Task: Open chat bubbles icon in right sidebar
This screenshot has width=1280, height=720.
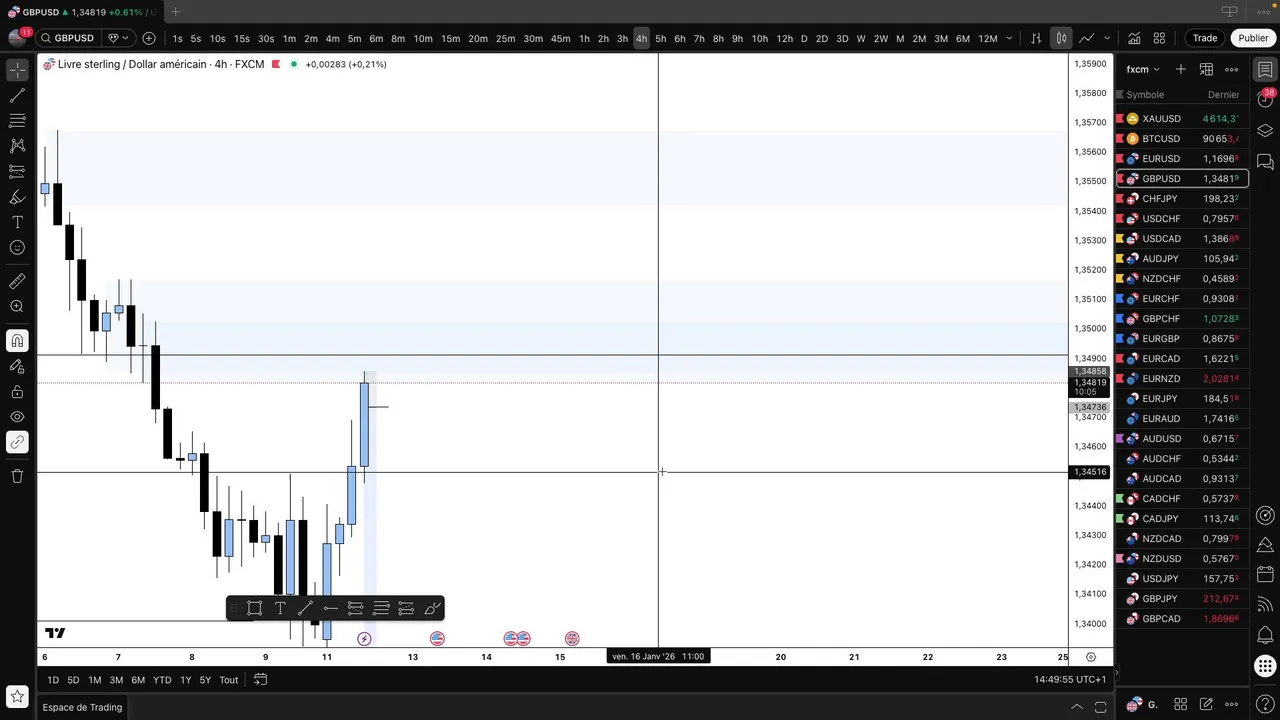Action: pos(1265,161)
